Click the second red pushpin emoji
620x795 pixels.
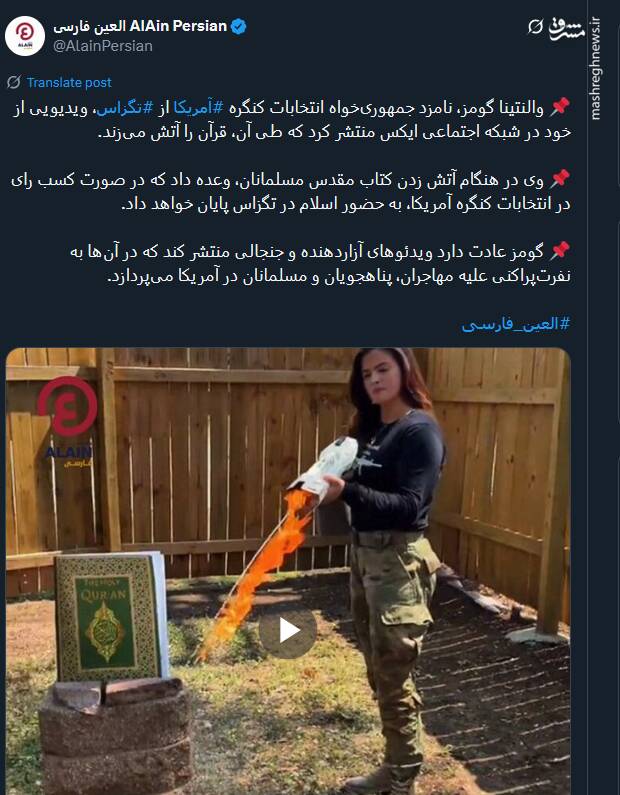(x=560, y=179)
